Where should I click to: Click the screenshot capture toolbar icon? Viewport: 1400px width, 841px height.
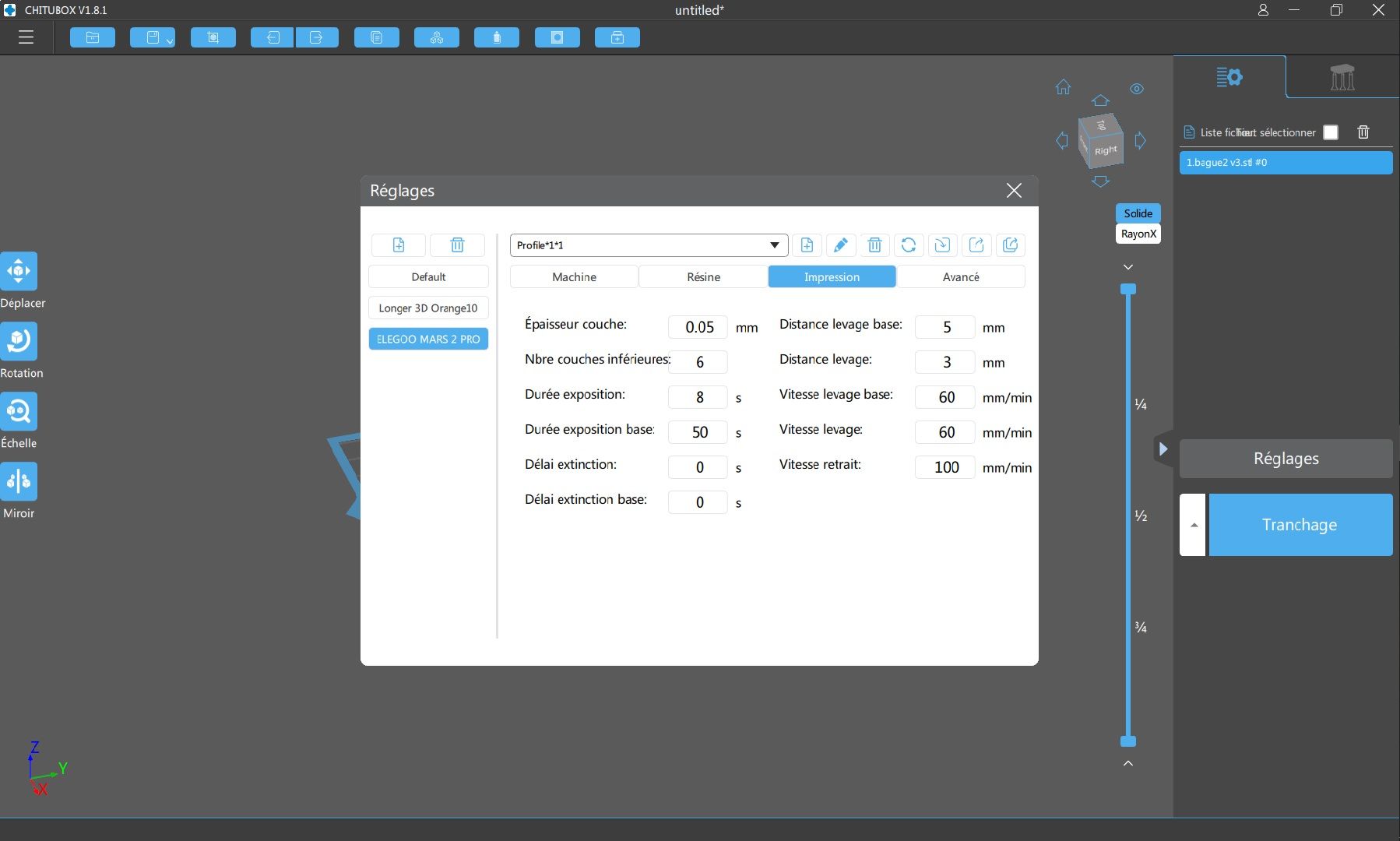(213, 37)
